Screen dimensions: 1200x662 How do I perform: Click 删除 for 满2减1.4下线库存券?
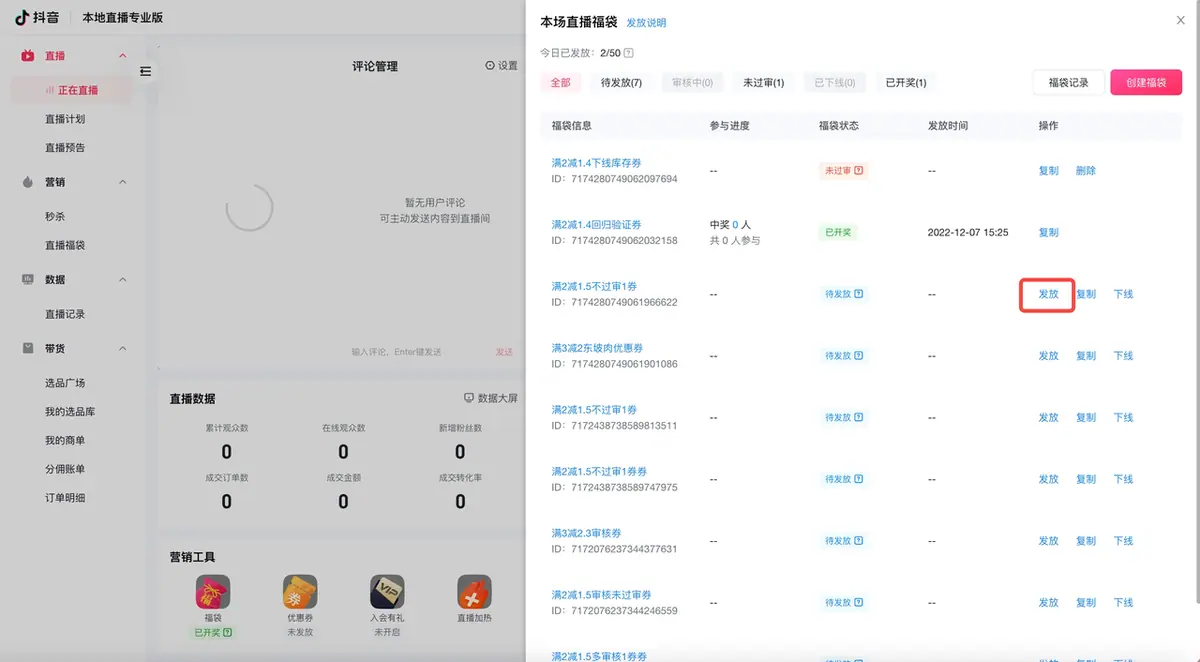(1086, 171)
